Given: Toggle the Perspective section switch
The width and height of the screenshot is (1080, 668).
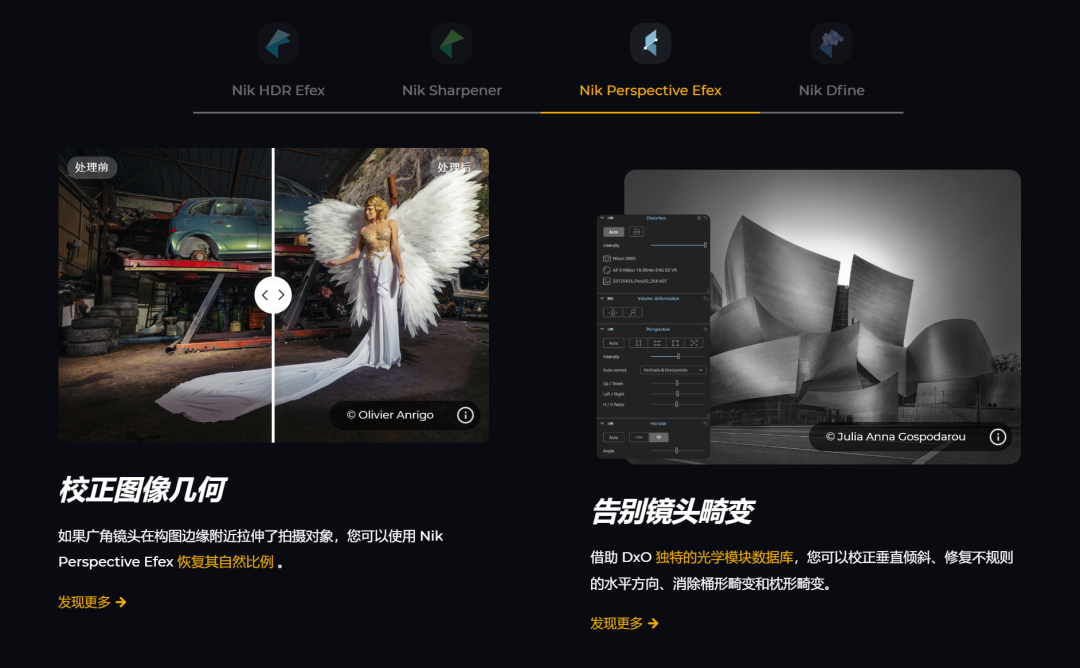Looking at the screenshot, I should (x=610, y=329).
